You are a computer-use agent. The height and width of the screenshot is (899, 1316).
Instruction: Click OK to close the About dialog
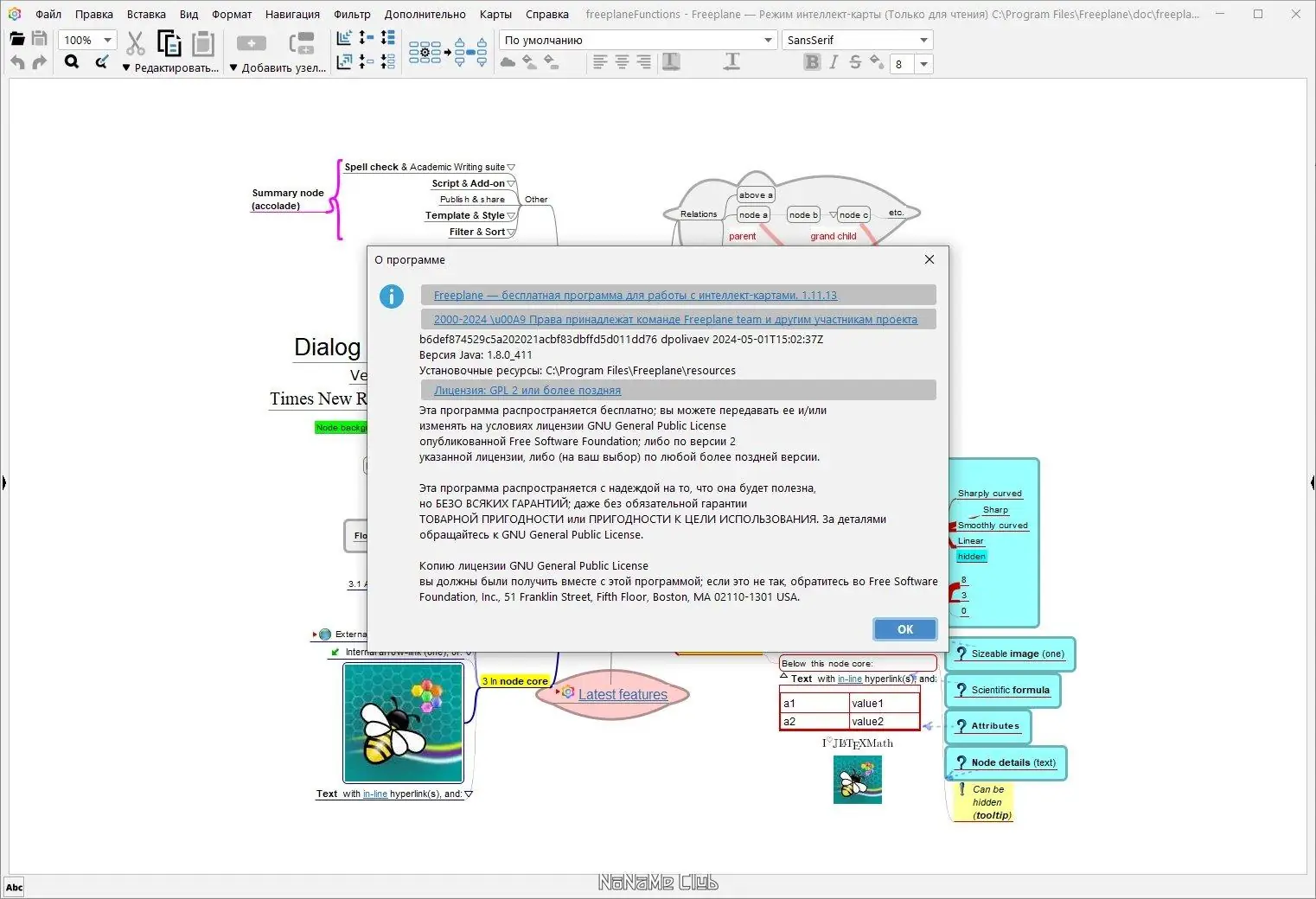pos(905,629)
